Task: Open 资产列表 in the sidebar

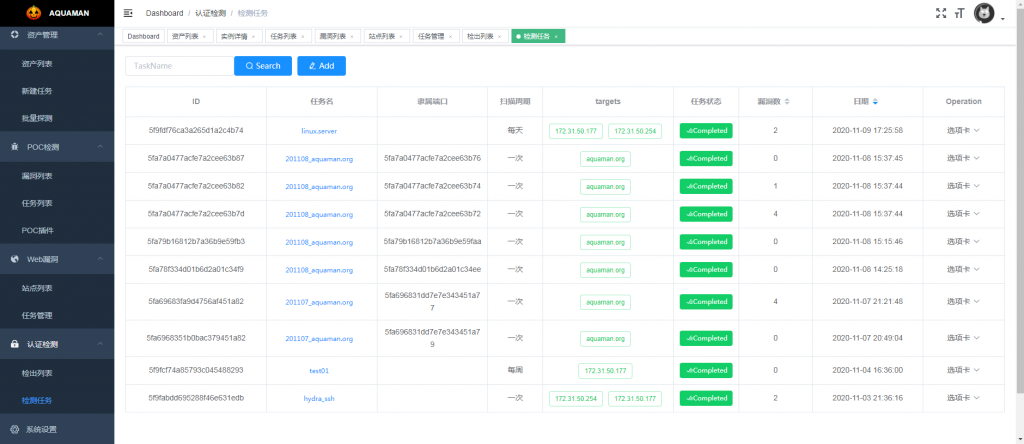Action: click(x=37, y=64)
